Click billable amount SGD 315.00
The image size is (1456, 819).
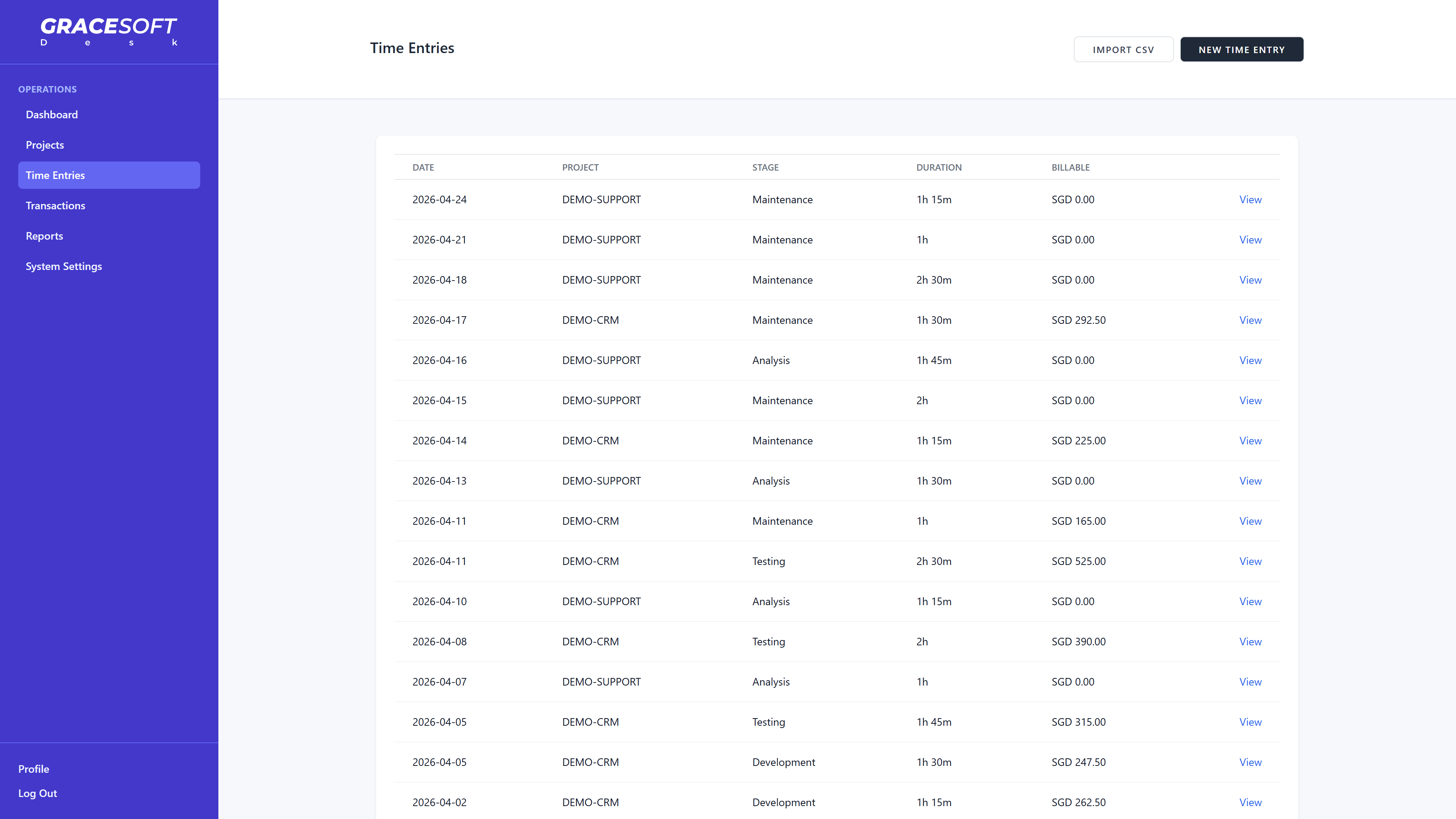click(1078, 722)
